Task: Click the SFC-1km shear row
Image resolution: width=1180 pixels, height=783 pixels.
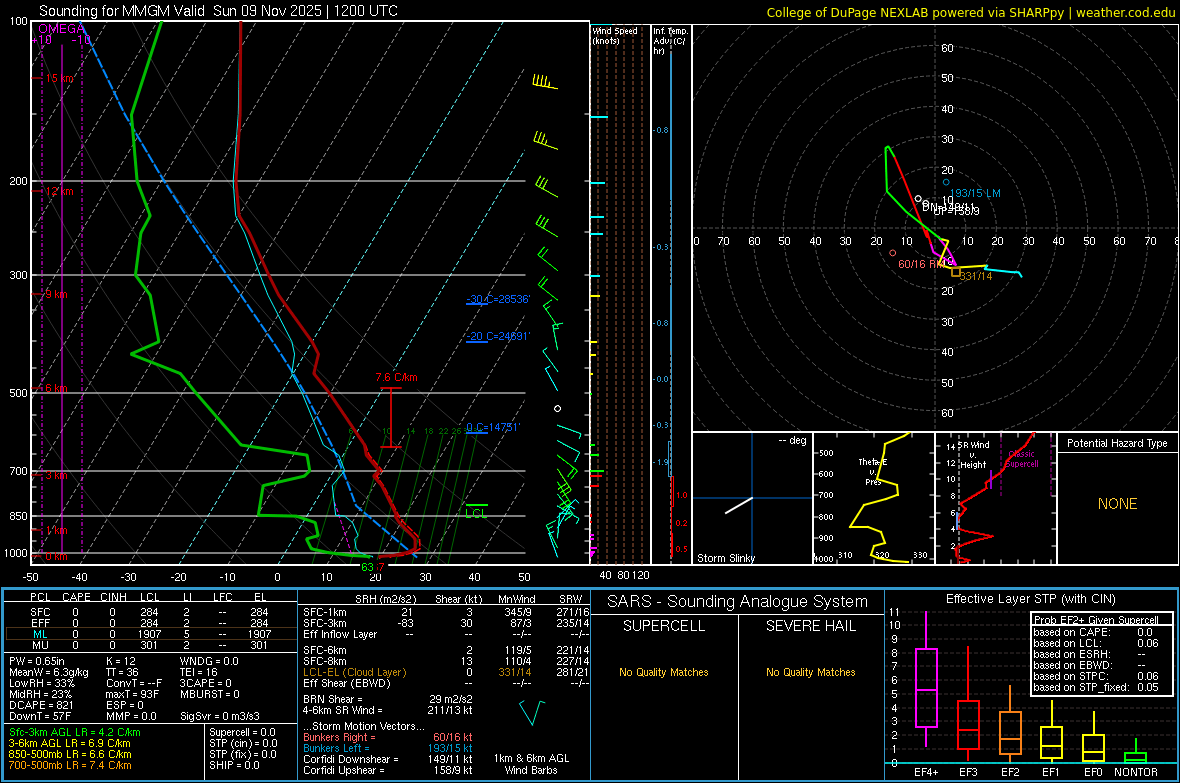Action: (446, 612)
